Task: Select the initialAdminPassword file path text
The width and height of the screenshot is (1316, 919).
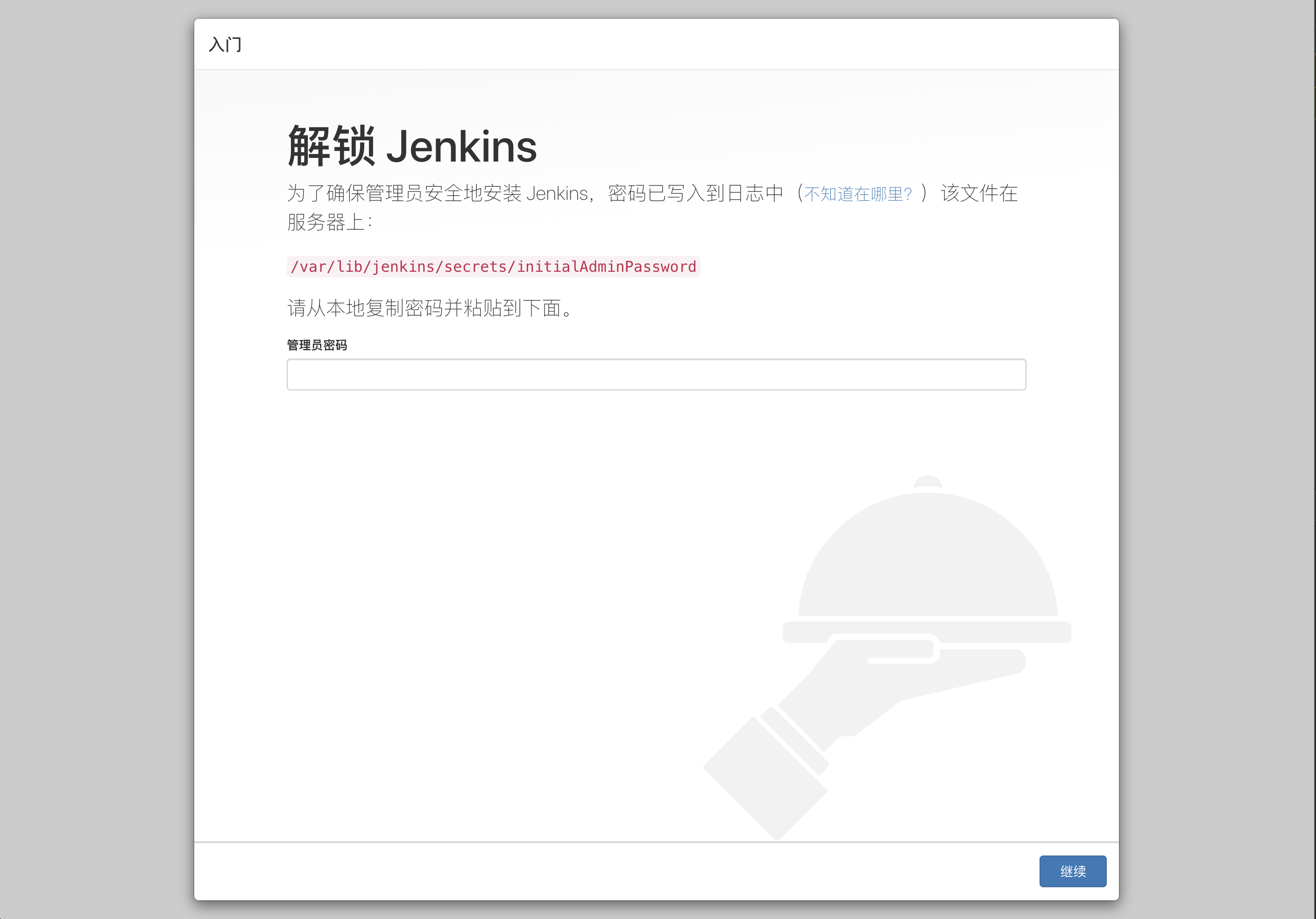Action: [x=493, y=266]
